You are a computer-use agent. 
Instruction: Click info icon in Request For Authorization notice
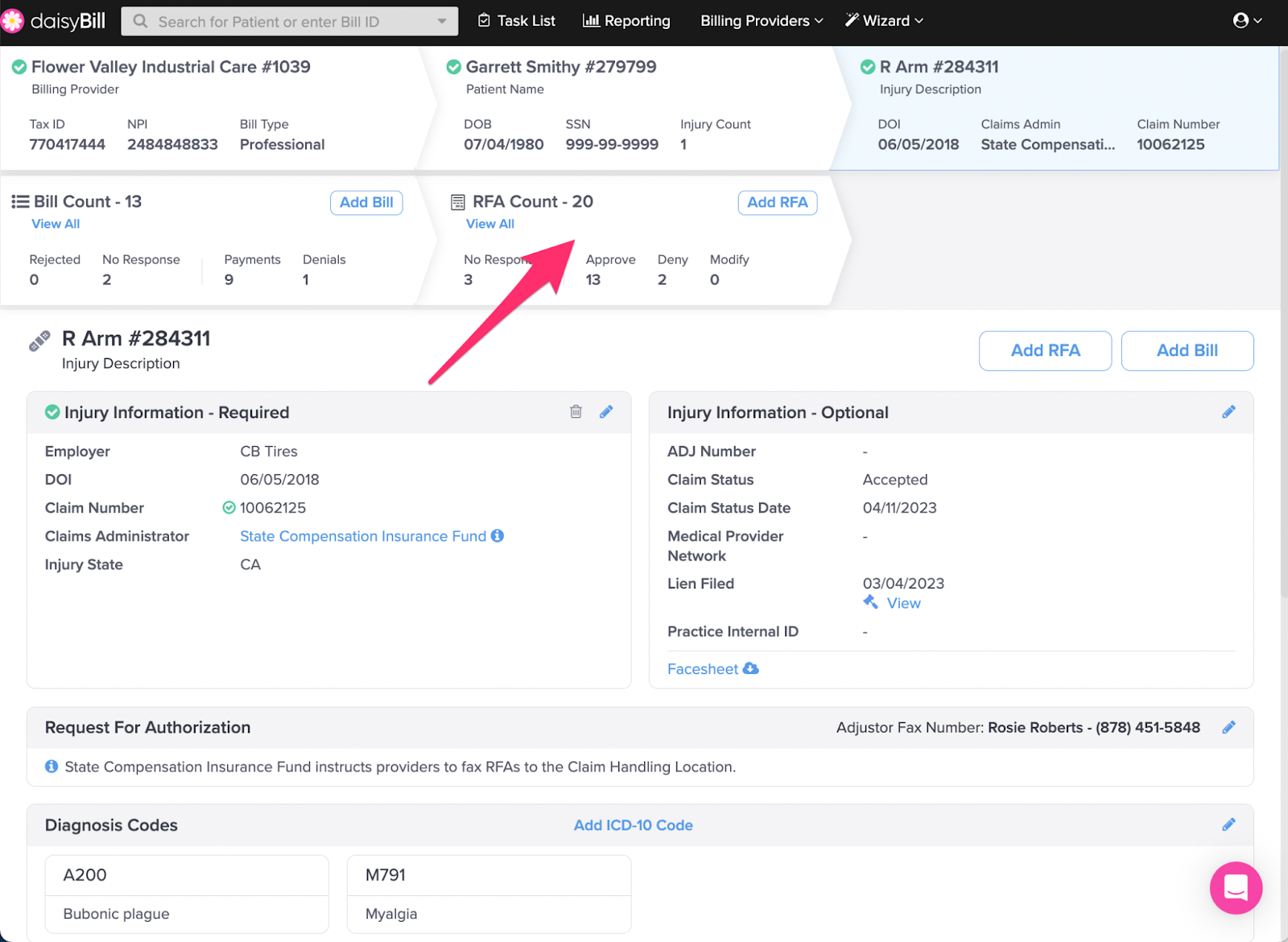(x=52, y=766)
